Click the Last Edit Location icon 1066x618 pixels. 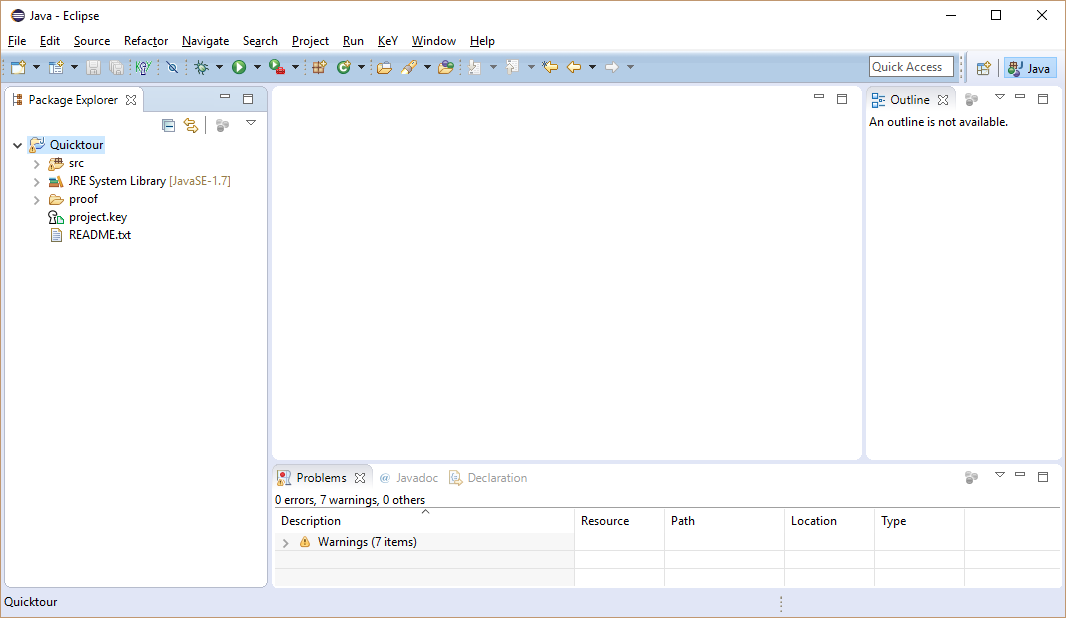550,67
